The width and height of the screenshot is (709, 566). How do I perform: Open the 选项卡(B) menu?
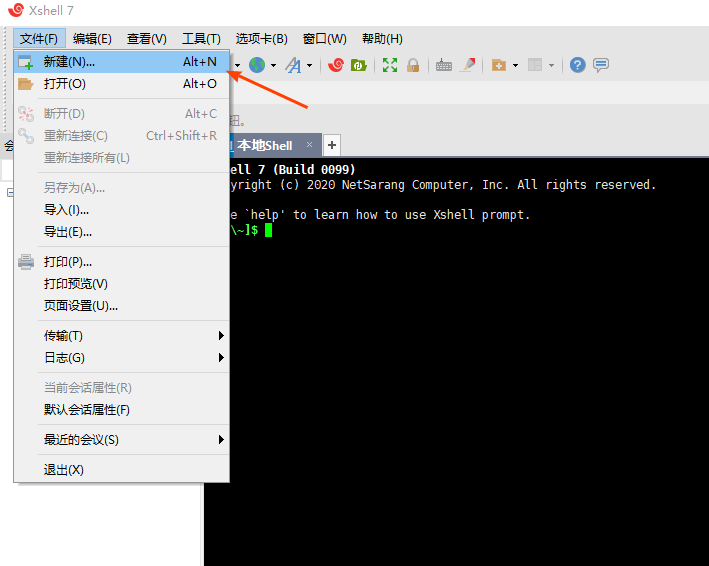[261, 38]
